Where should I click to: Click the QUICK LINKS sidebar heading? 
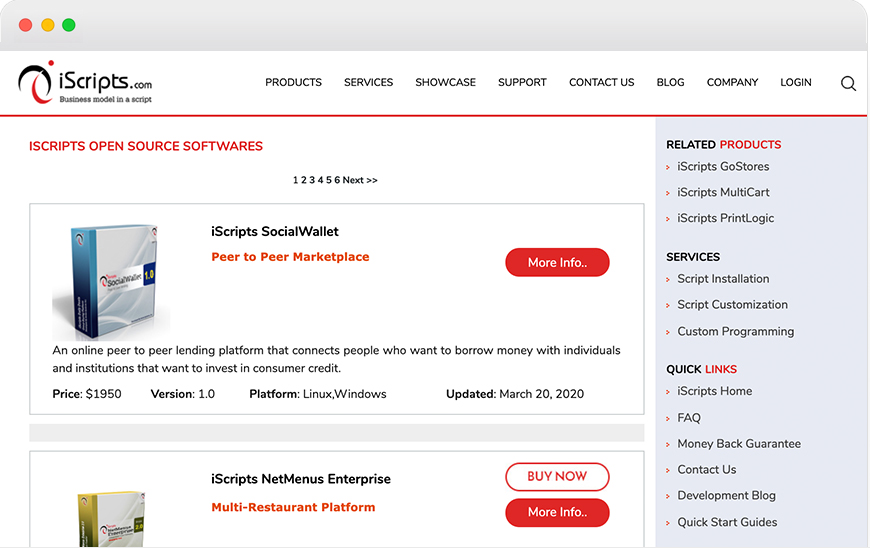coord(701,369)
